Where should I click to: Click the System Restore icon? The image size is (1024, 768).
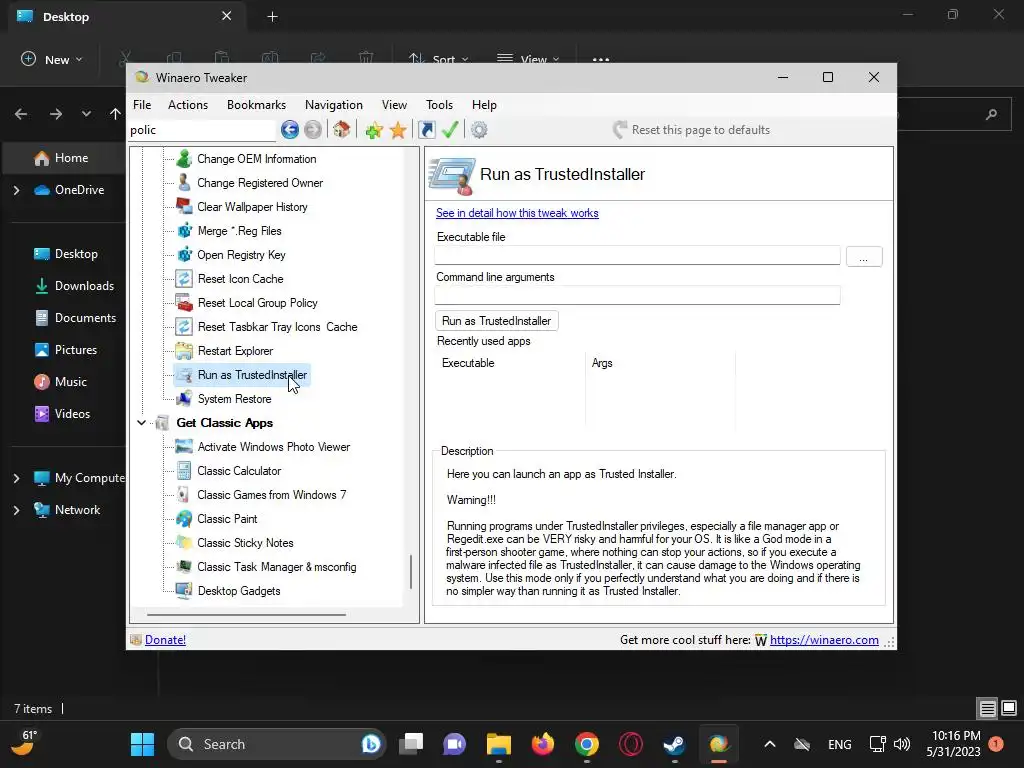pyautogui.click(x=184, y=399)
